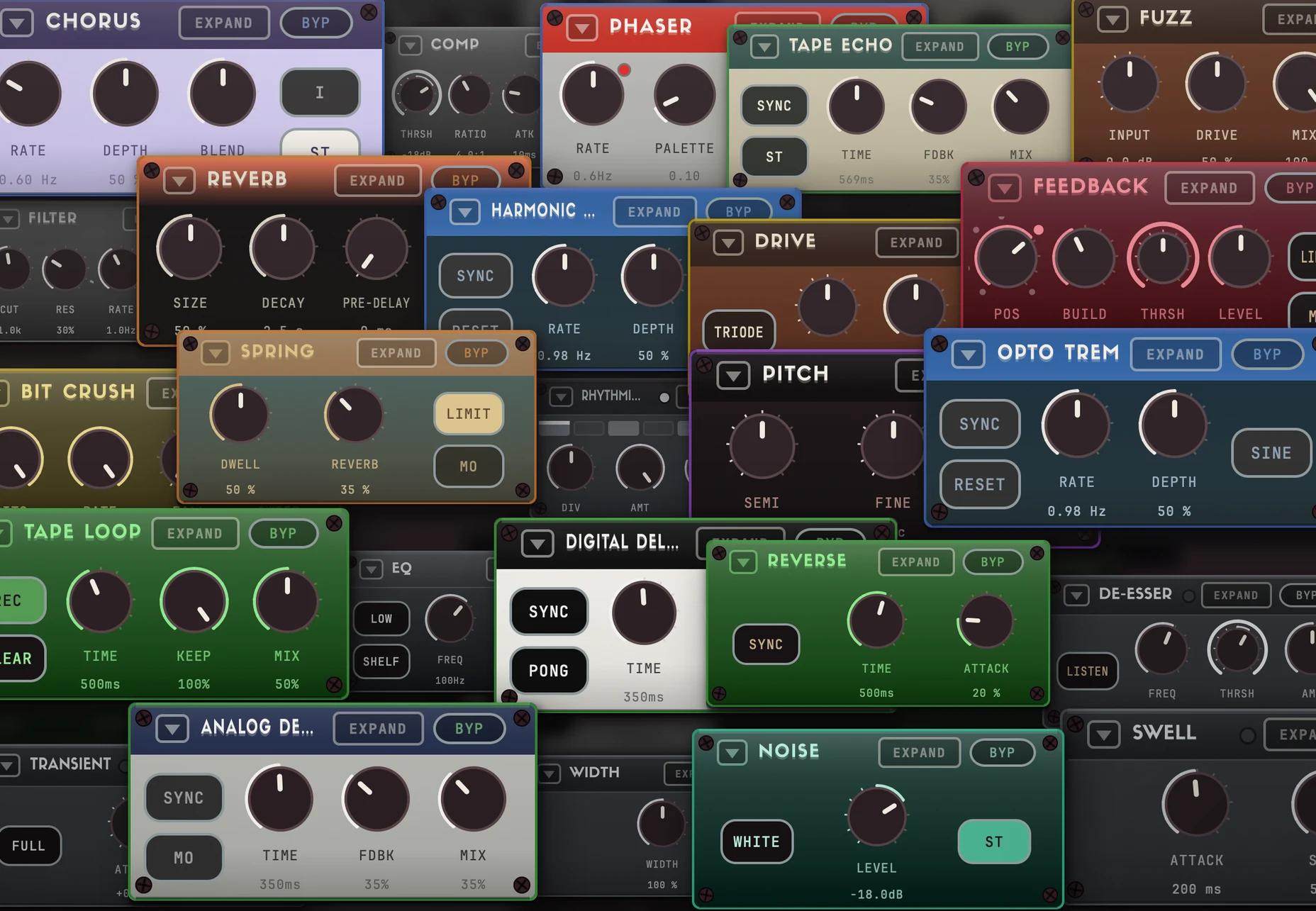
Task: Expand the Opto Trem module
Action: pos(1175,354)
